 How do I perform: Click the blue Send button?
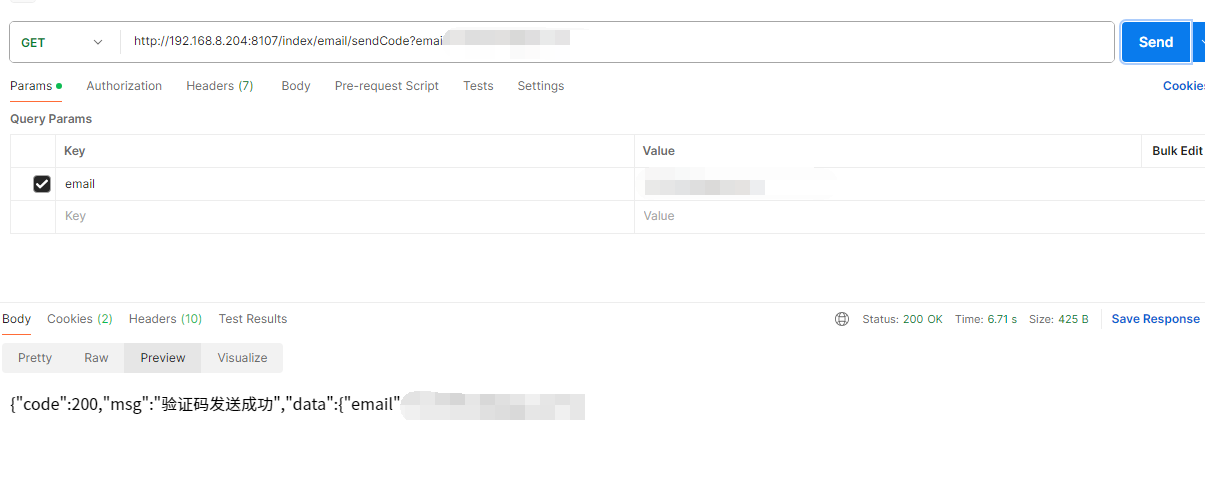pos(1155,42)
